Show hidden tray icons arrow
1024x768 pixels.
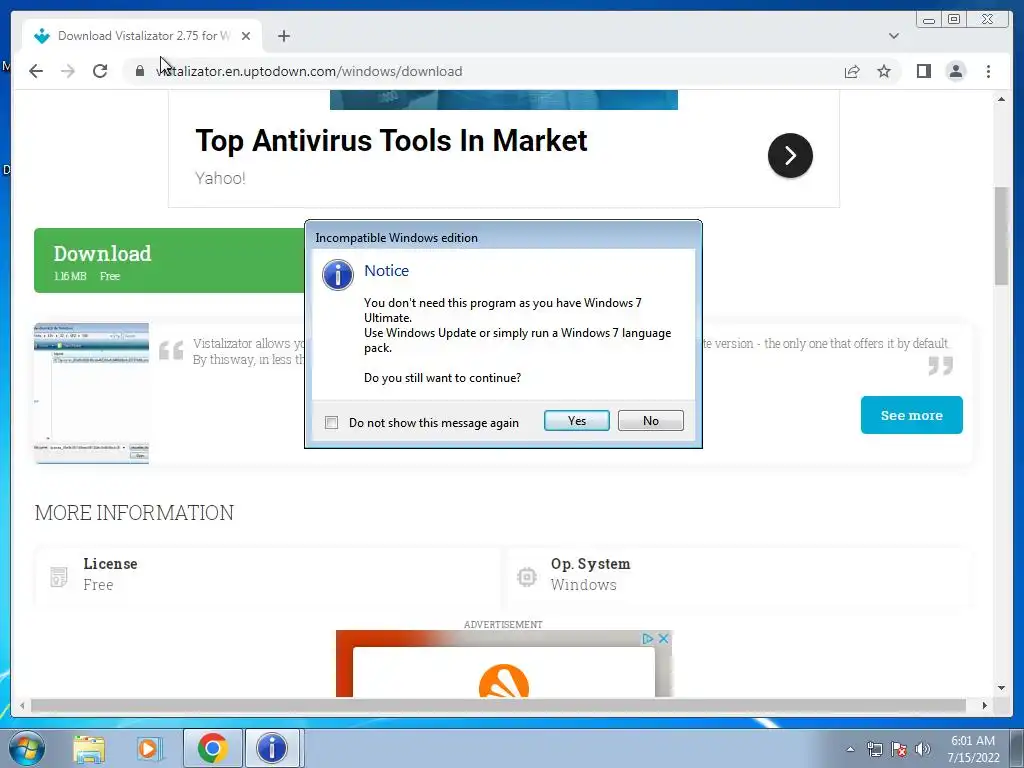(x=850, y=749)
